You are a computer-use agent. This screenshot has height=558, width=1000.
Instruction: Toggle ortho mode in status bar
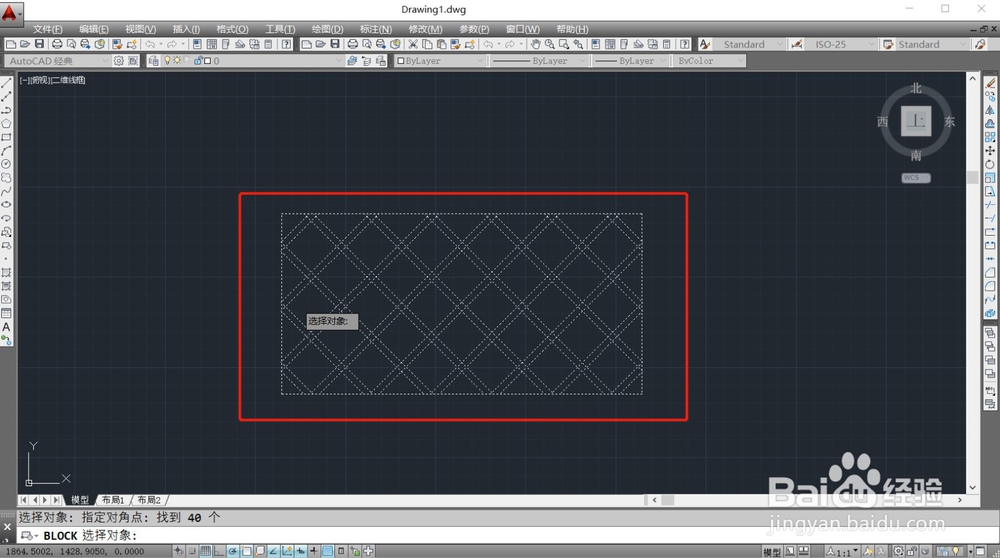point(219,551)
